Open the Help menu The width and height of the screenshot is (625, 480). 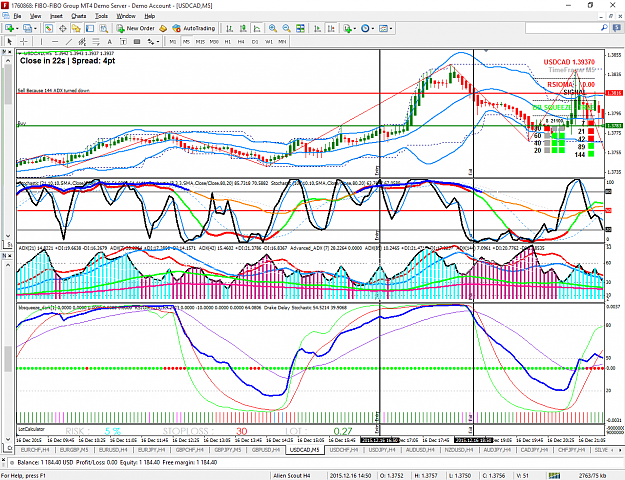click(149, 16)
